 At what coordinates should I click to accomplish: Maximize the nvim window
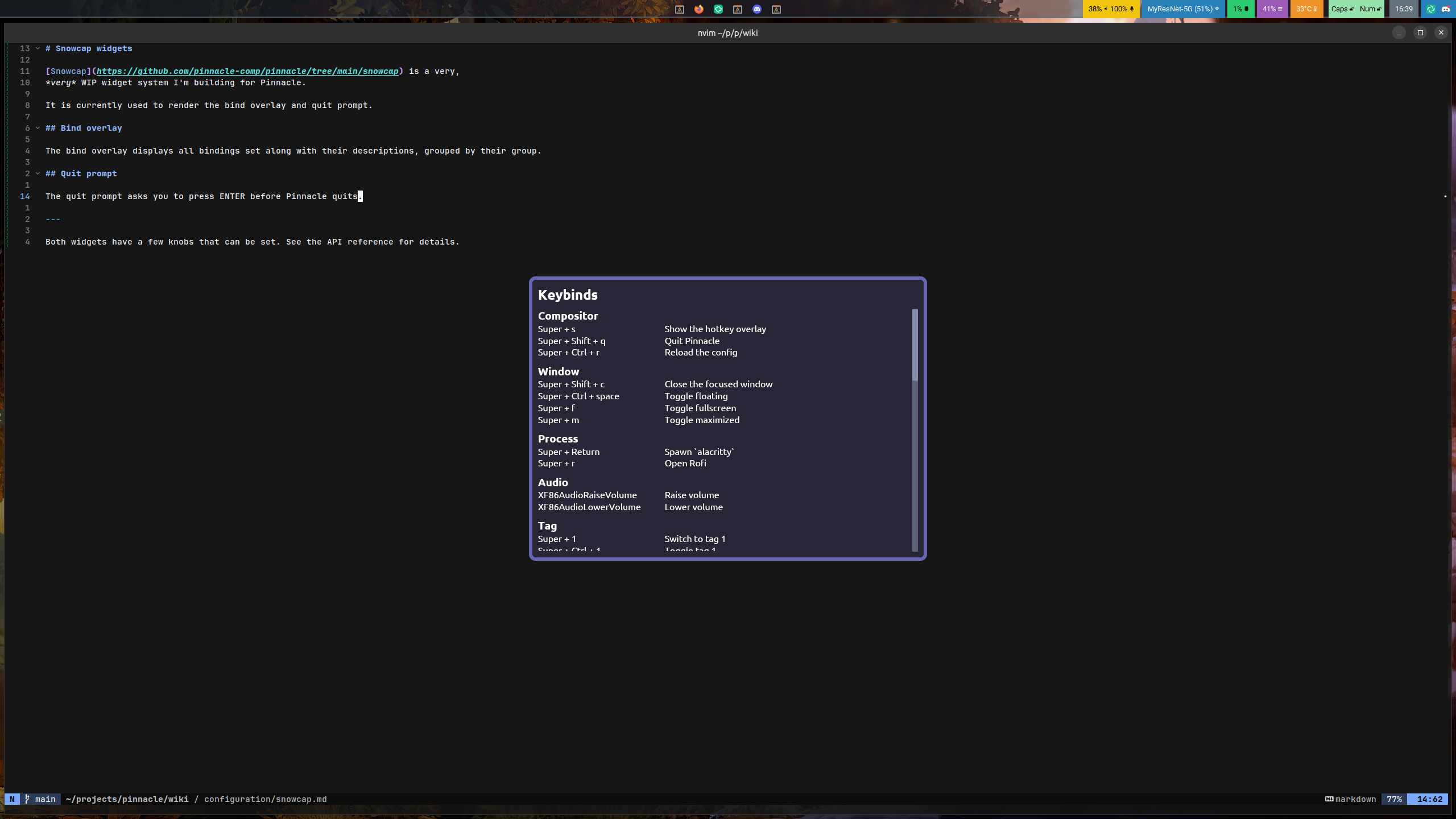tap(1420, 32)
